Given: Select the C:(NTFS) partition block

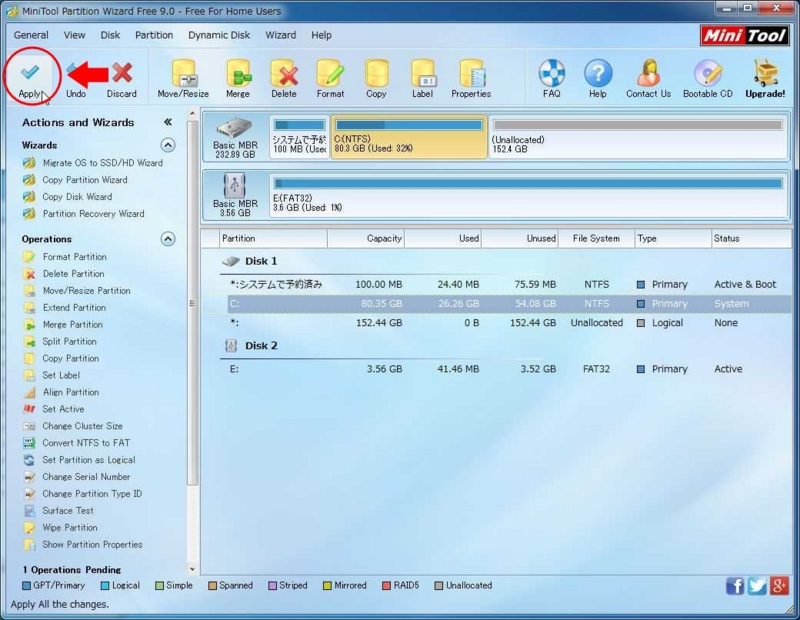Looking at the screenshot, I should click(409, 137).
